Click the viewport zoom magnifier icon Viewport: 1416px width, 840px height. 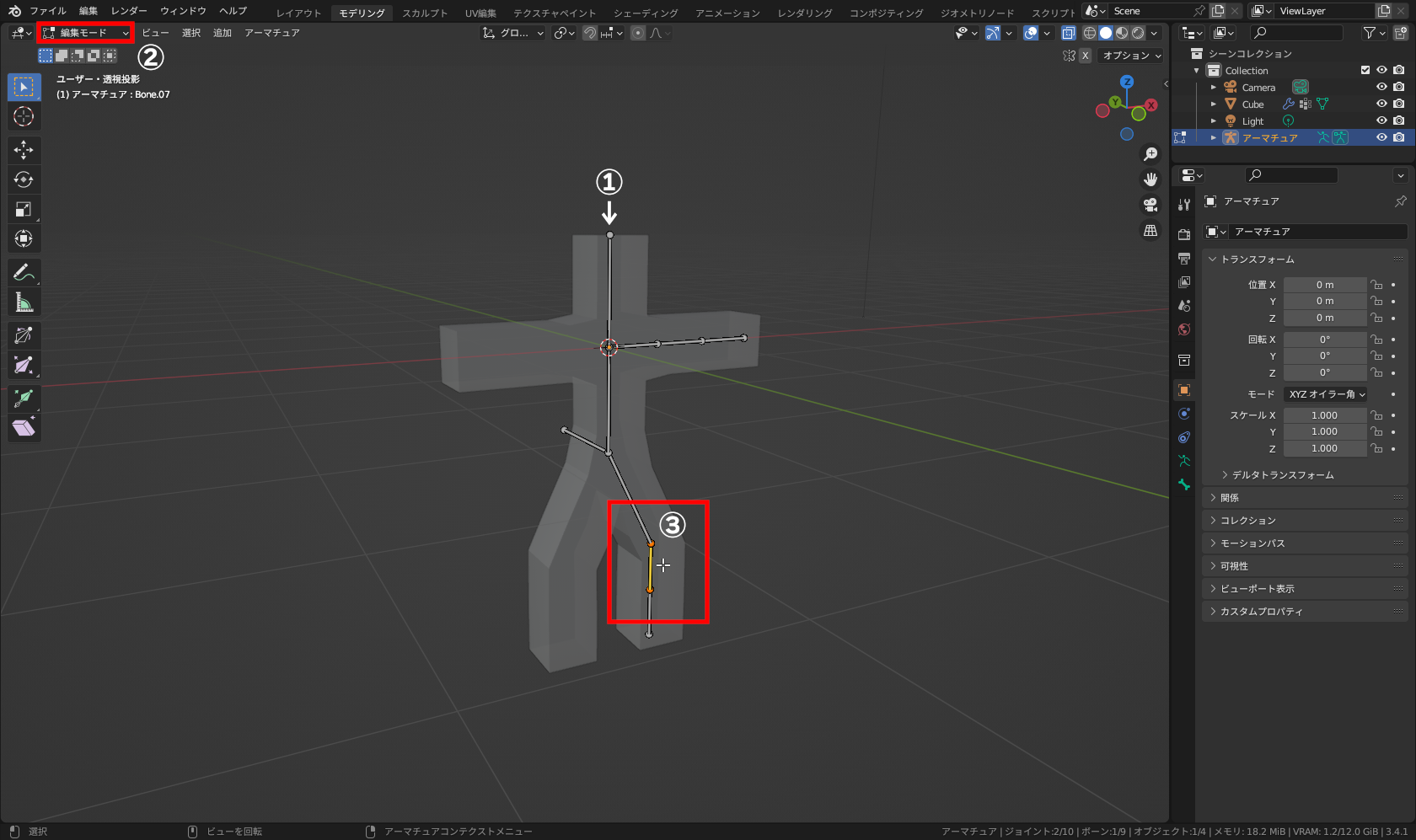[1150, 154]
